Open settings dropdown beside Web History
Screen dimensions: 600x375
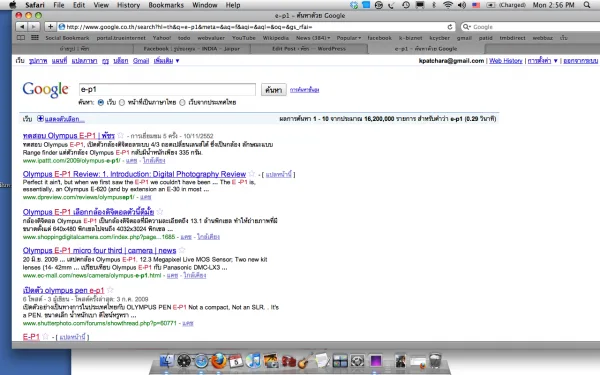542,61
